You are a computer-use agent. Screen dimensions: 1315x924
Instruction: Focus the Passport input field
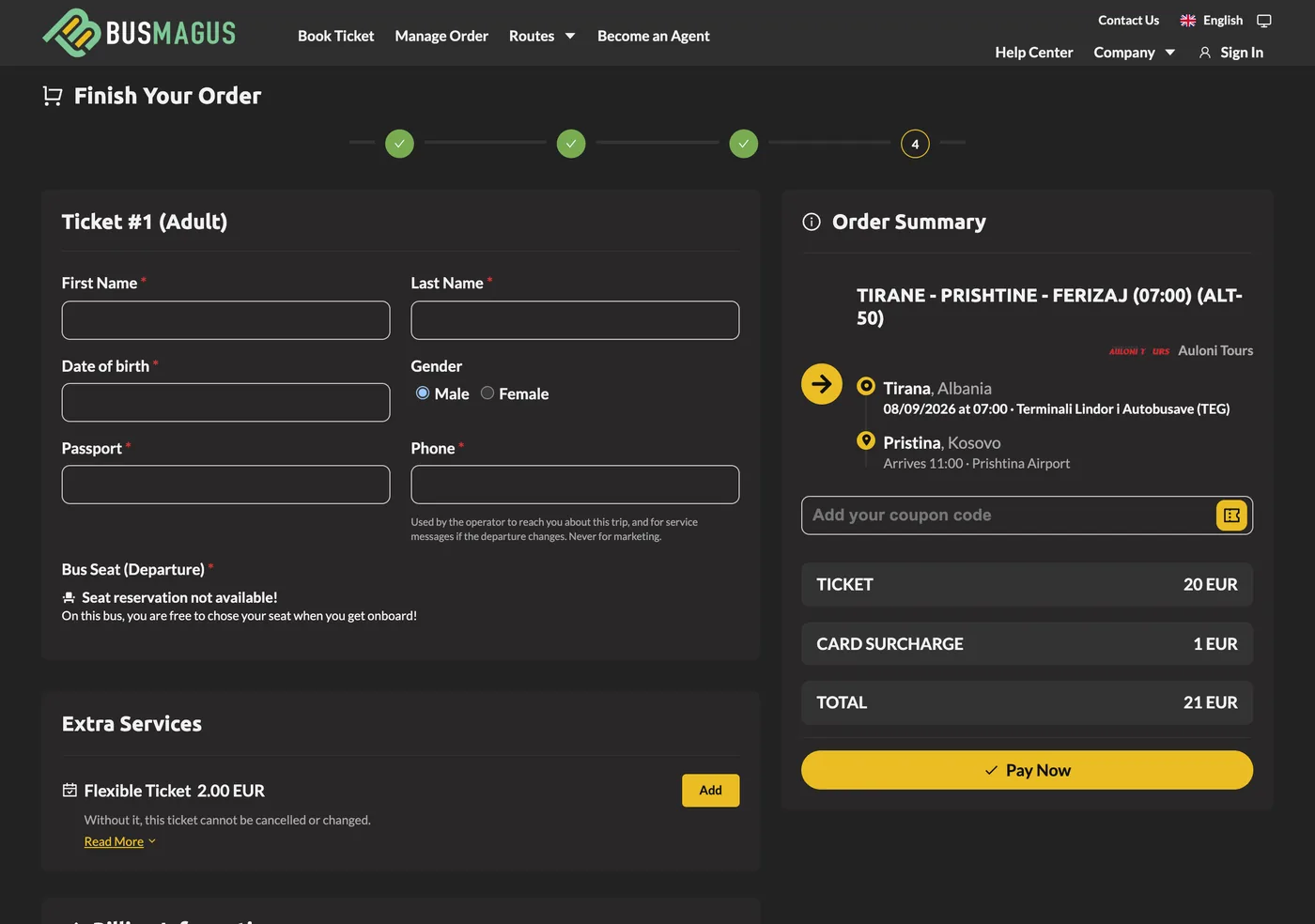(225, 485)
